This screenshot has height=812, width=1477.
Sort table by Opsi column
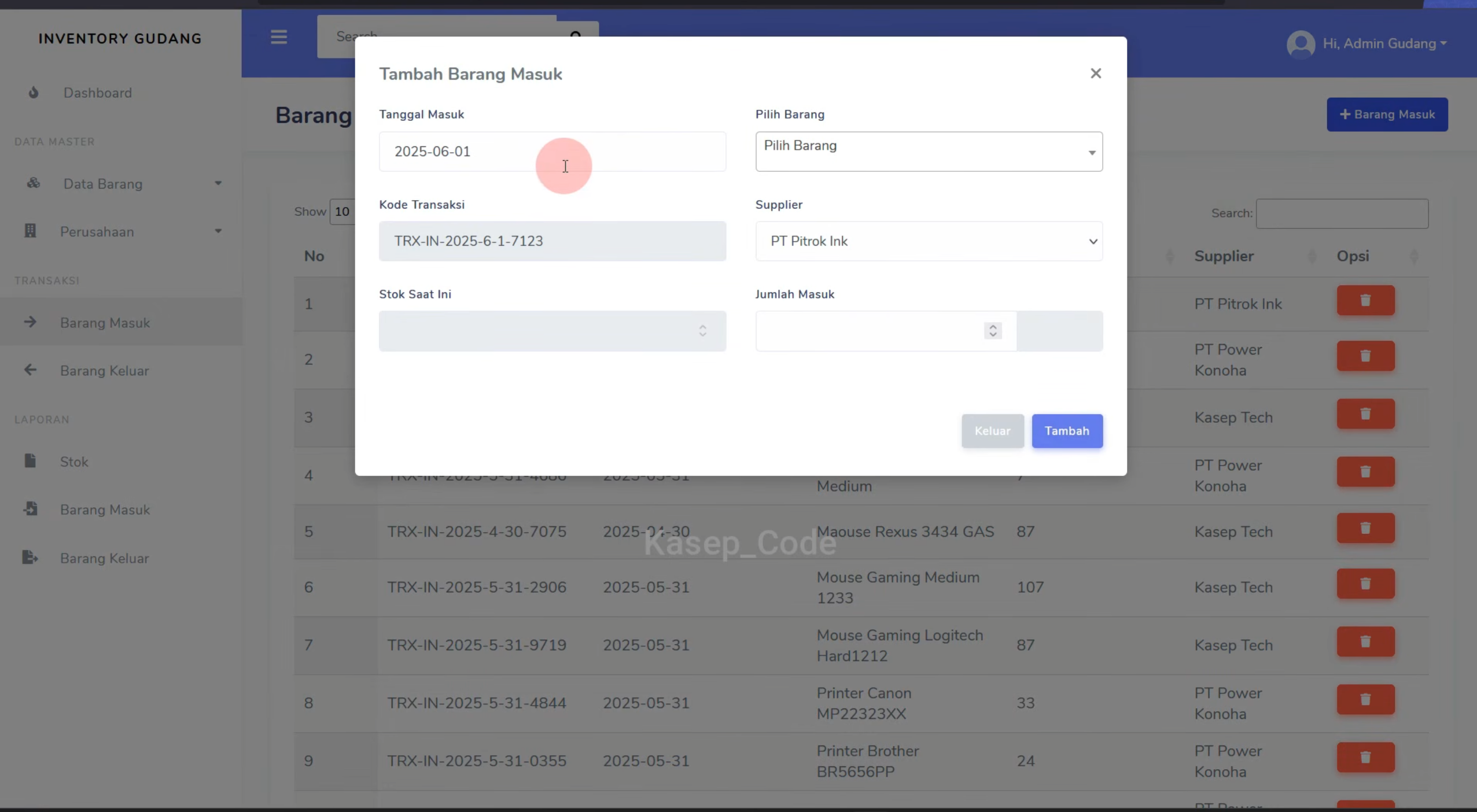(1377, 256)
